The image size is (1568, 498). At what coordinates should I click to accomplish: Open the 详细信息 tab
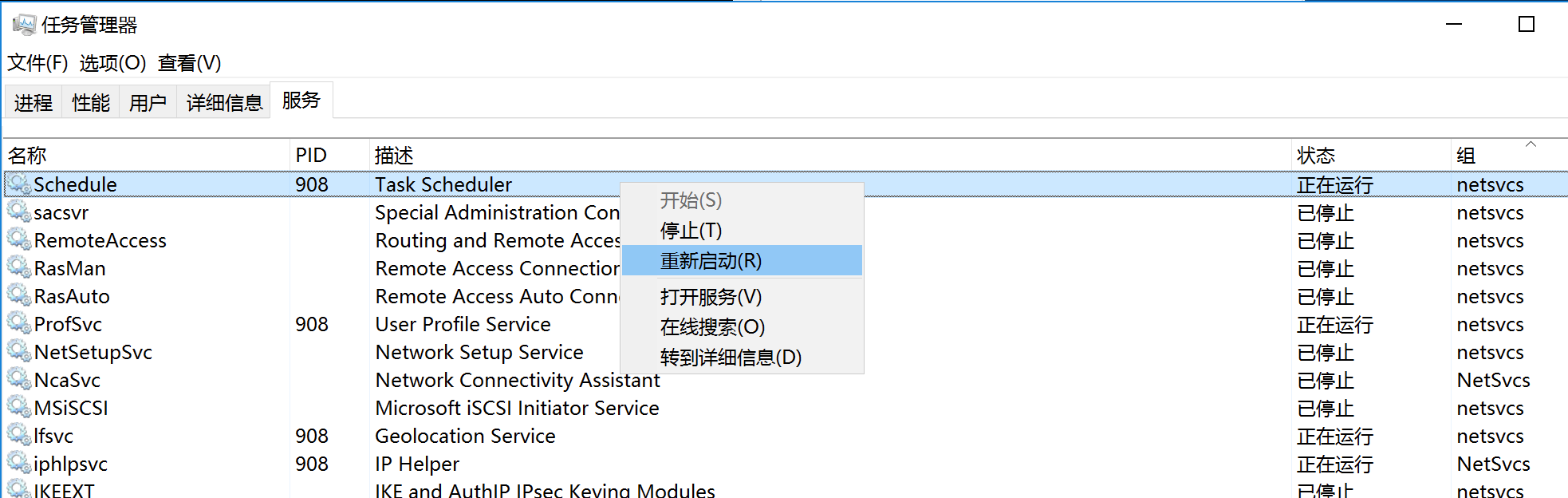click(224, 103)
